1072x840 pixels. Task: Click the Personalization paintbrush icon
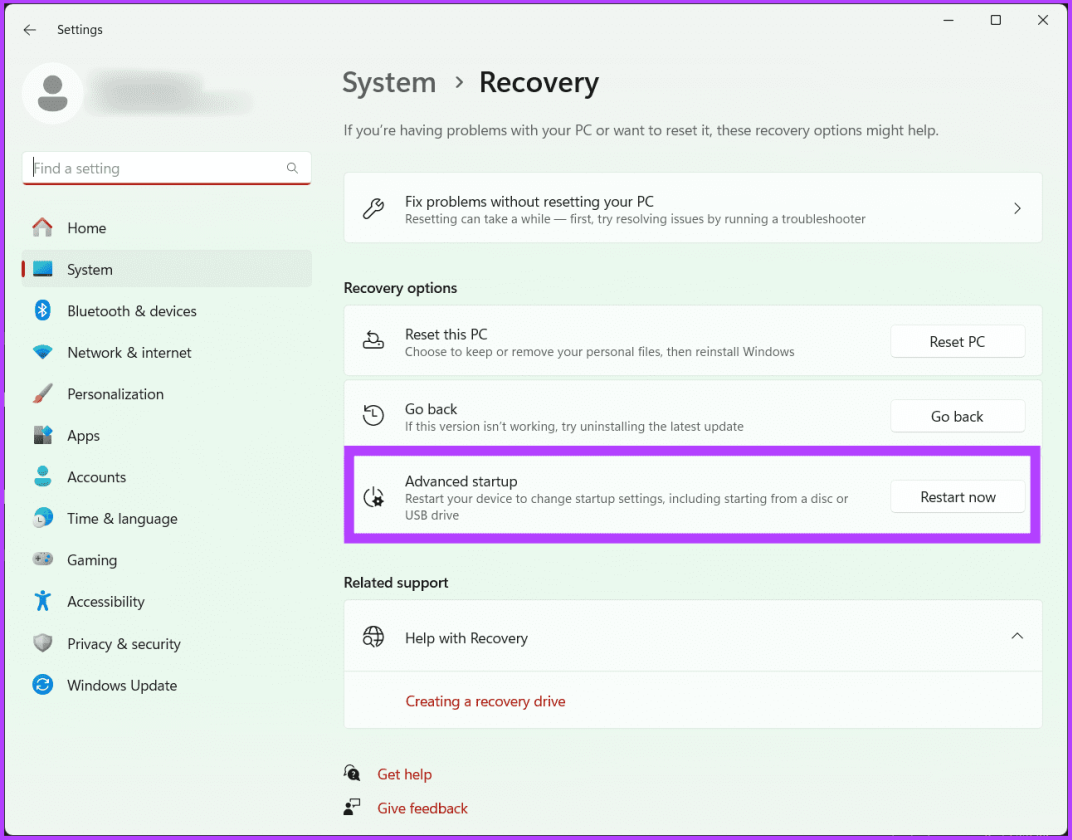tap(43, 394)
